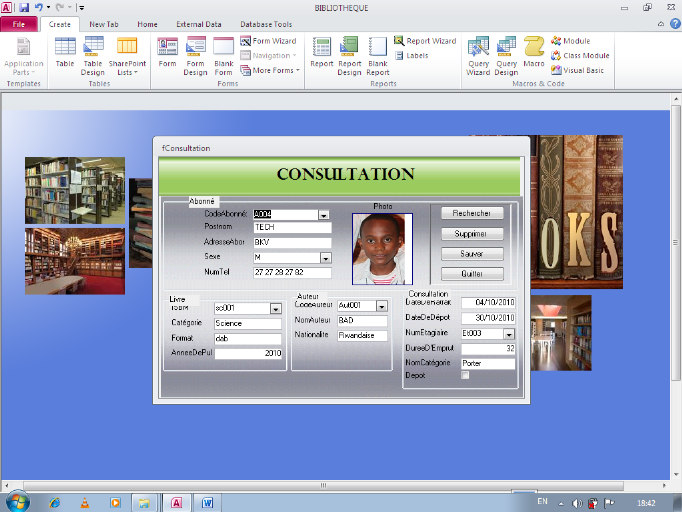The image size is (682, 512).
Task: Toggle the Depot checkbox
Action: pyautogui.click(x=465, y=375)
